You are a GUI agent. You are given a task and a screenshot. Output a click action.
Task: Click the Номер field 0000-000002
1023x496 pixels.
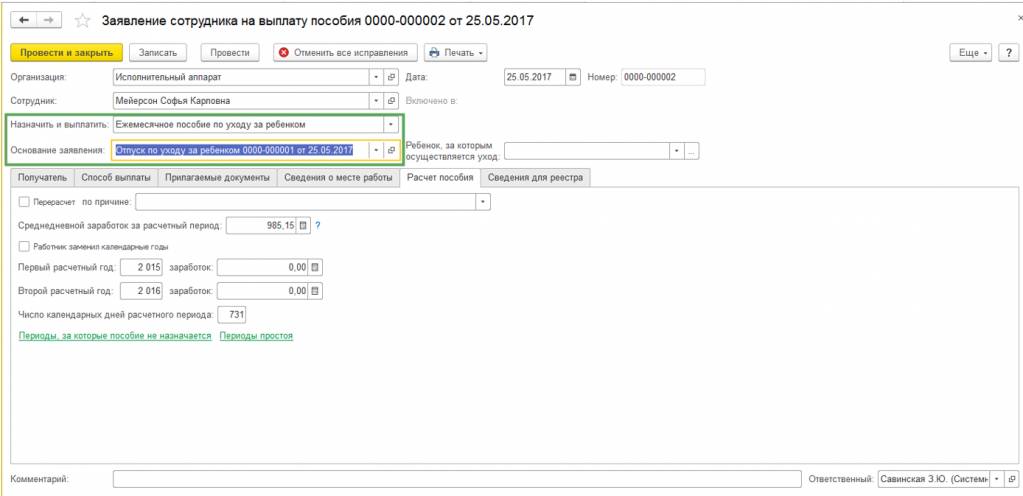tap(663, 77)
